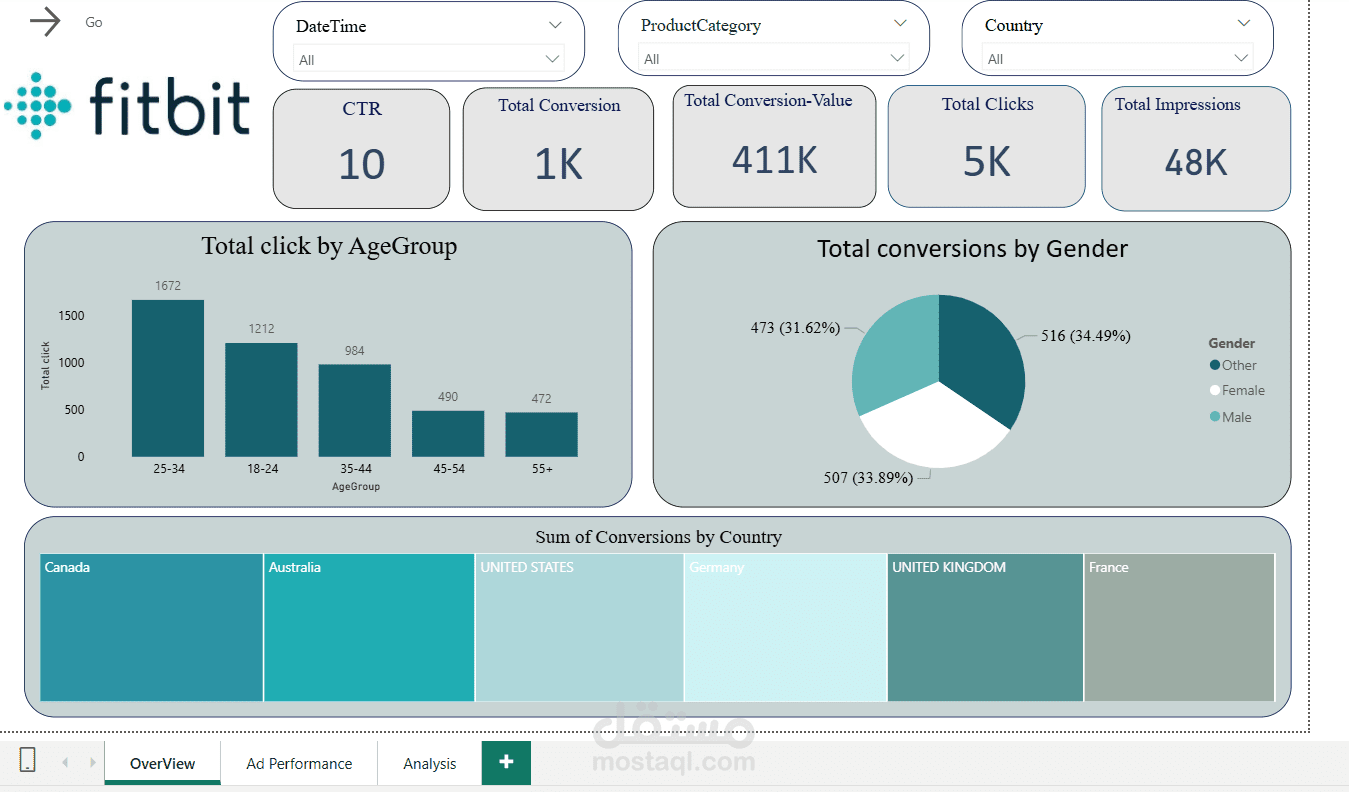
Task: Select the UNITED KINGDOM treemap tile
Action: (x=985, y=627)
